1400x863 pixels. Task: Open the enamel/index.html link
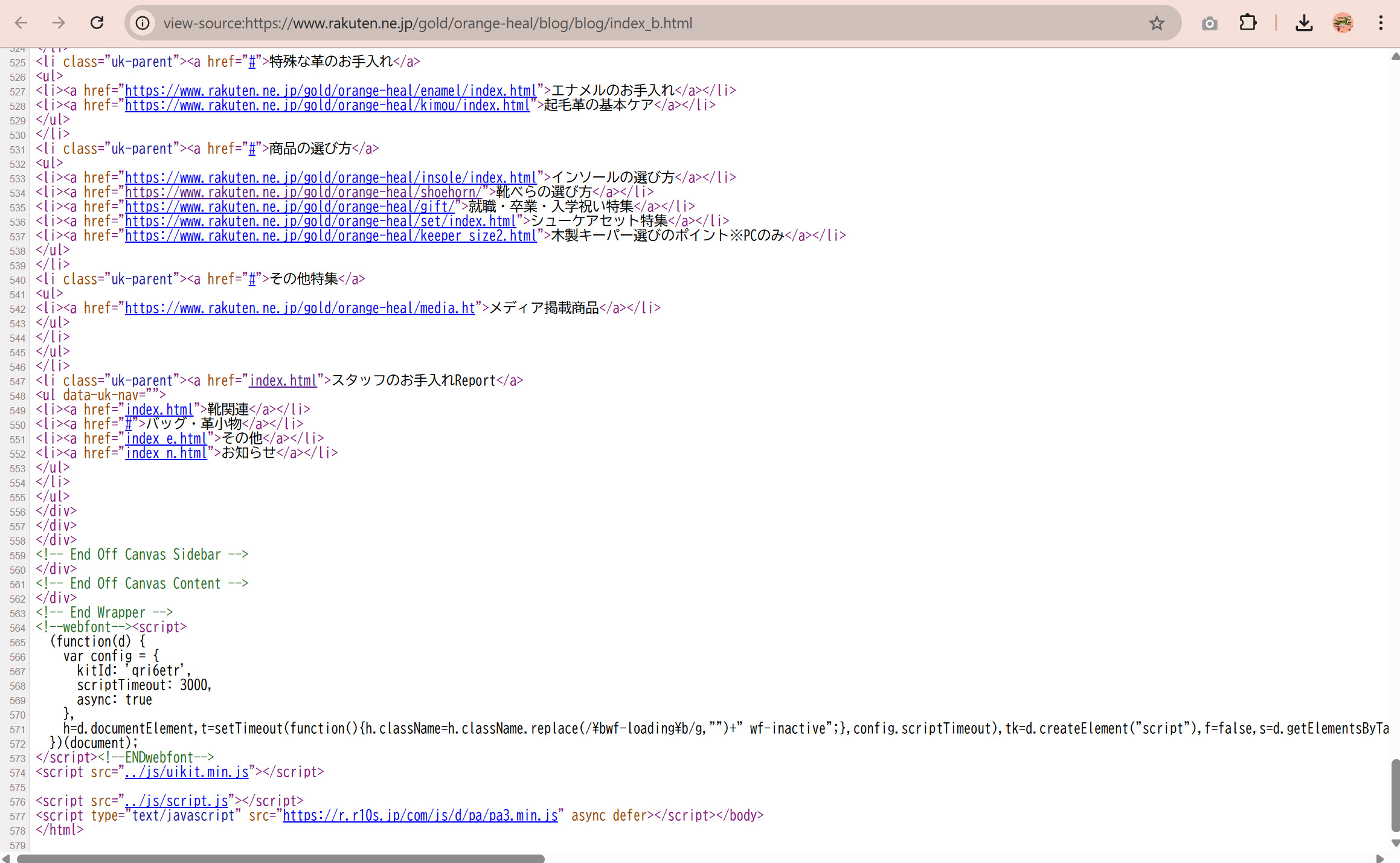[x=330, y=91]
